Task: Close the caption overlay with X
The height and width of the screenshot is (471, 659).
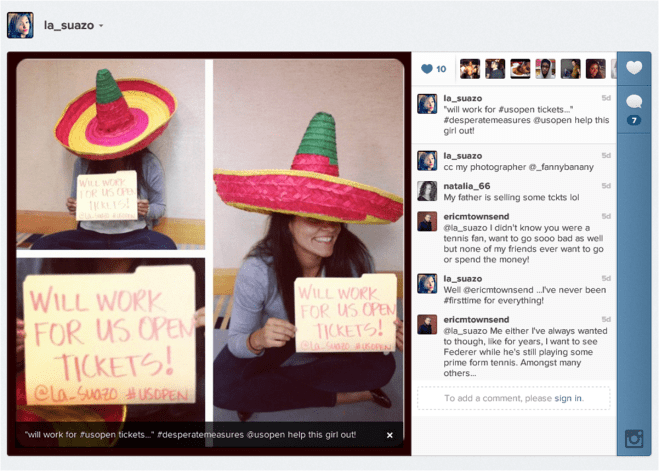Action: coord(390,435)
